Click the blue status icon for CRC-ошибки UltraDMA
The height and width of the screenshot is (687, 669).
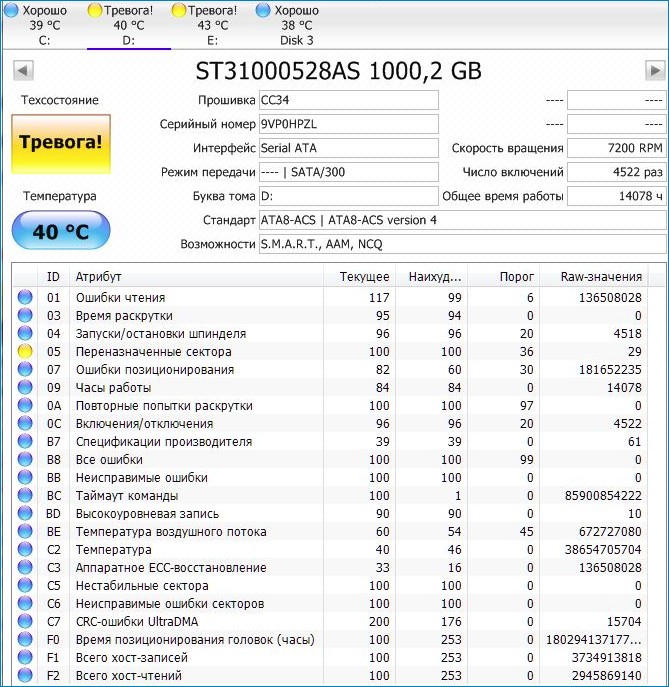click(25, 622)
